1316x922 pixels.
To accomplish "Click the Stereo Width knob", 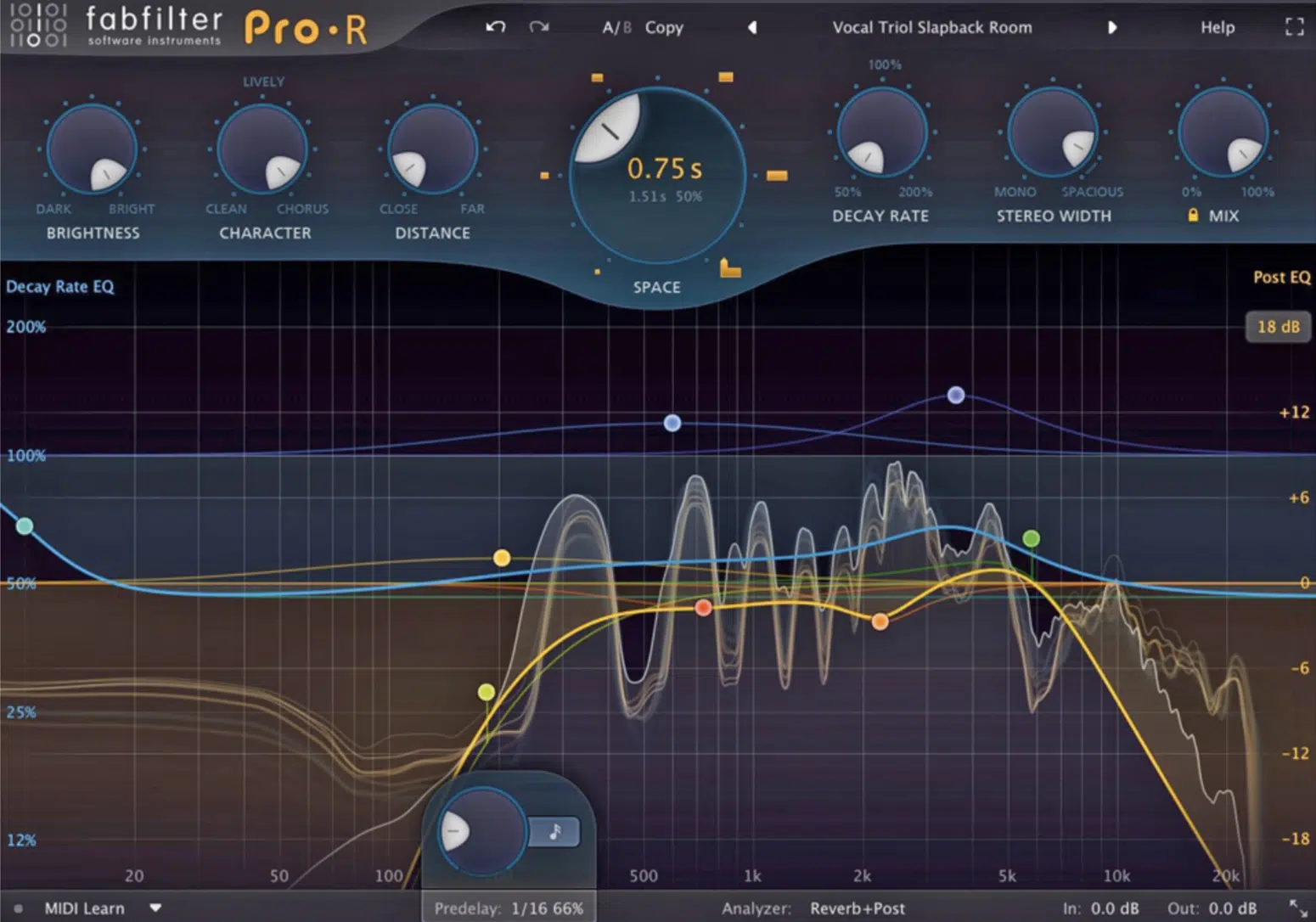I will (x=1053, y=132).
